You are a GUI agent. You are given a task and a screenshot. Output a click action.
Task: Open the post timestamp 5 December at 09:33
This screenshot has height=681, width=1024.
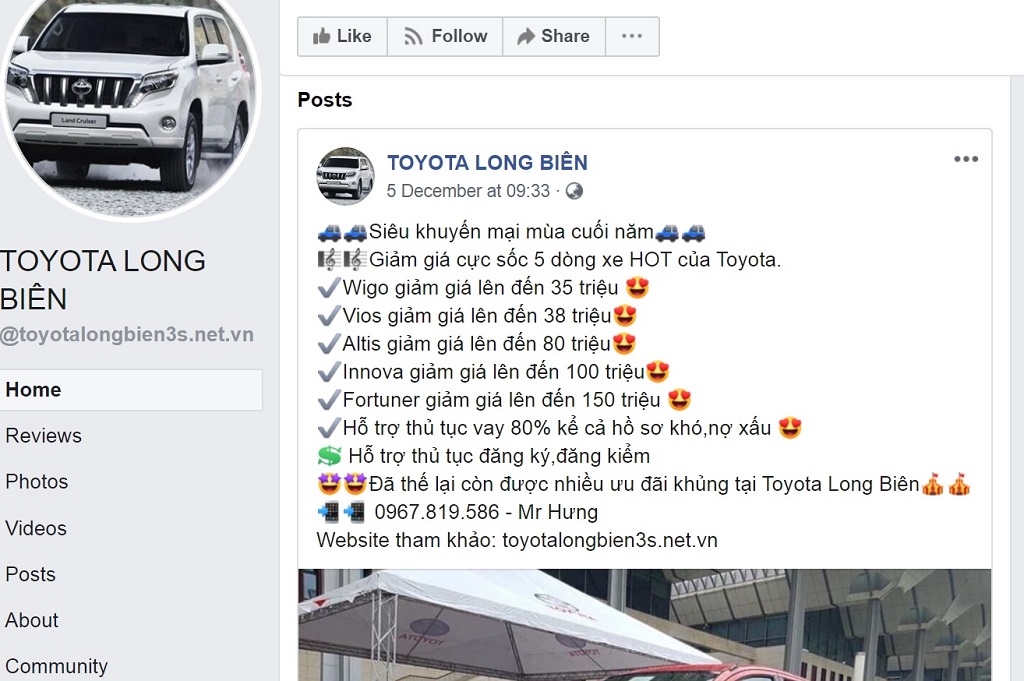(x=468, y=191)
